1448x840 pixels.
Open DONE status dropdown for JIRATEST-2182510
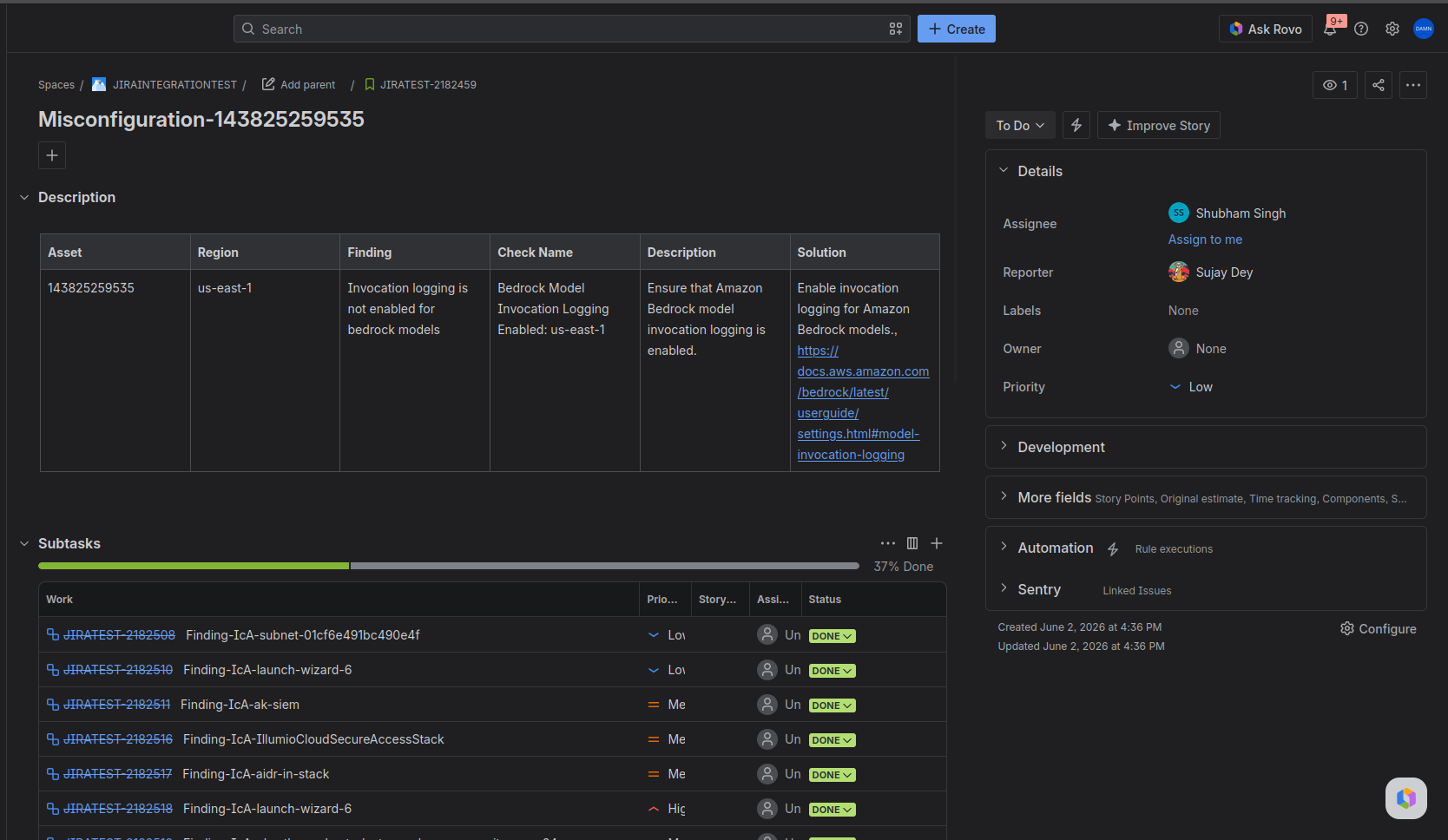click(x=833, y=671)
